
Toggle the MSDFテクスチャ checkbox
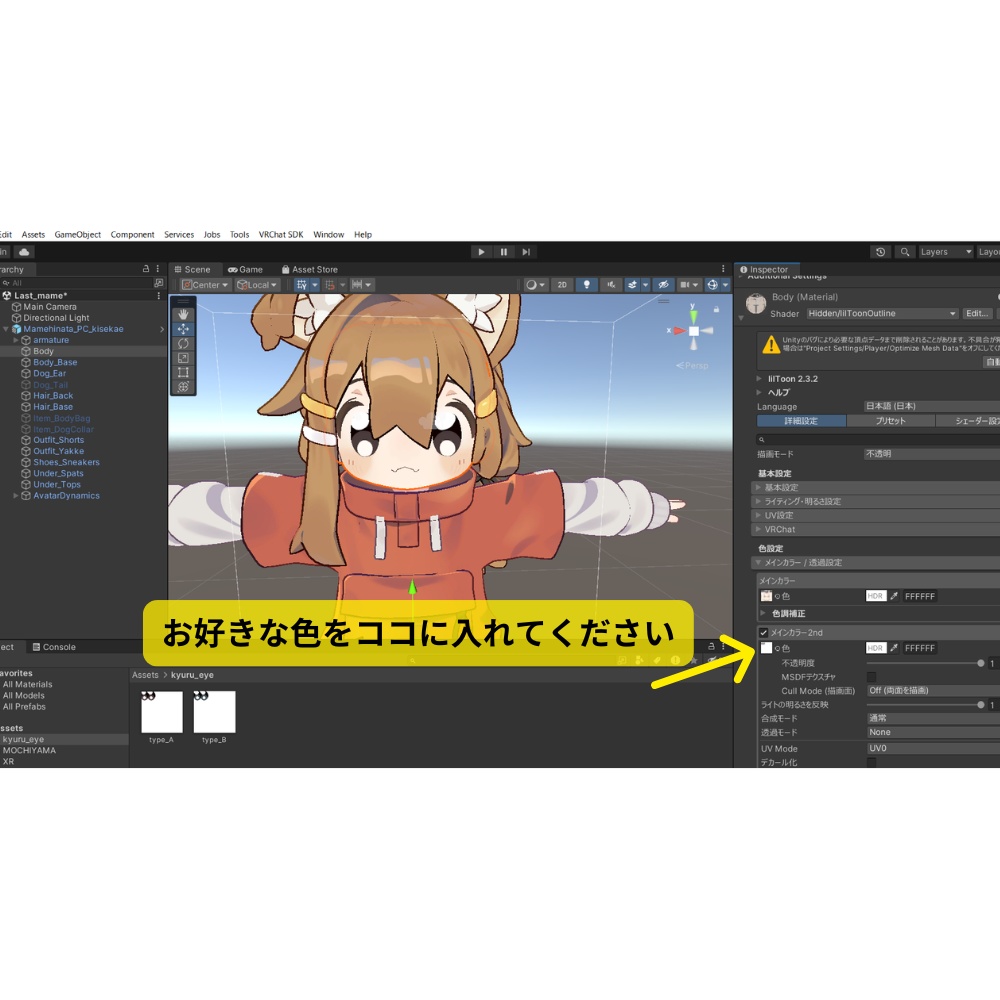pos(871,677)
